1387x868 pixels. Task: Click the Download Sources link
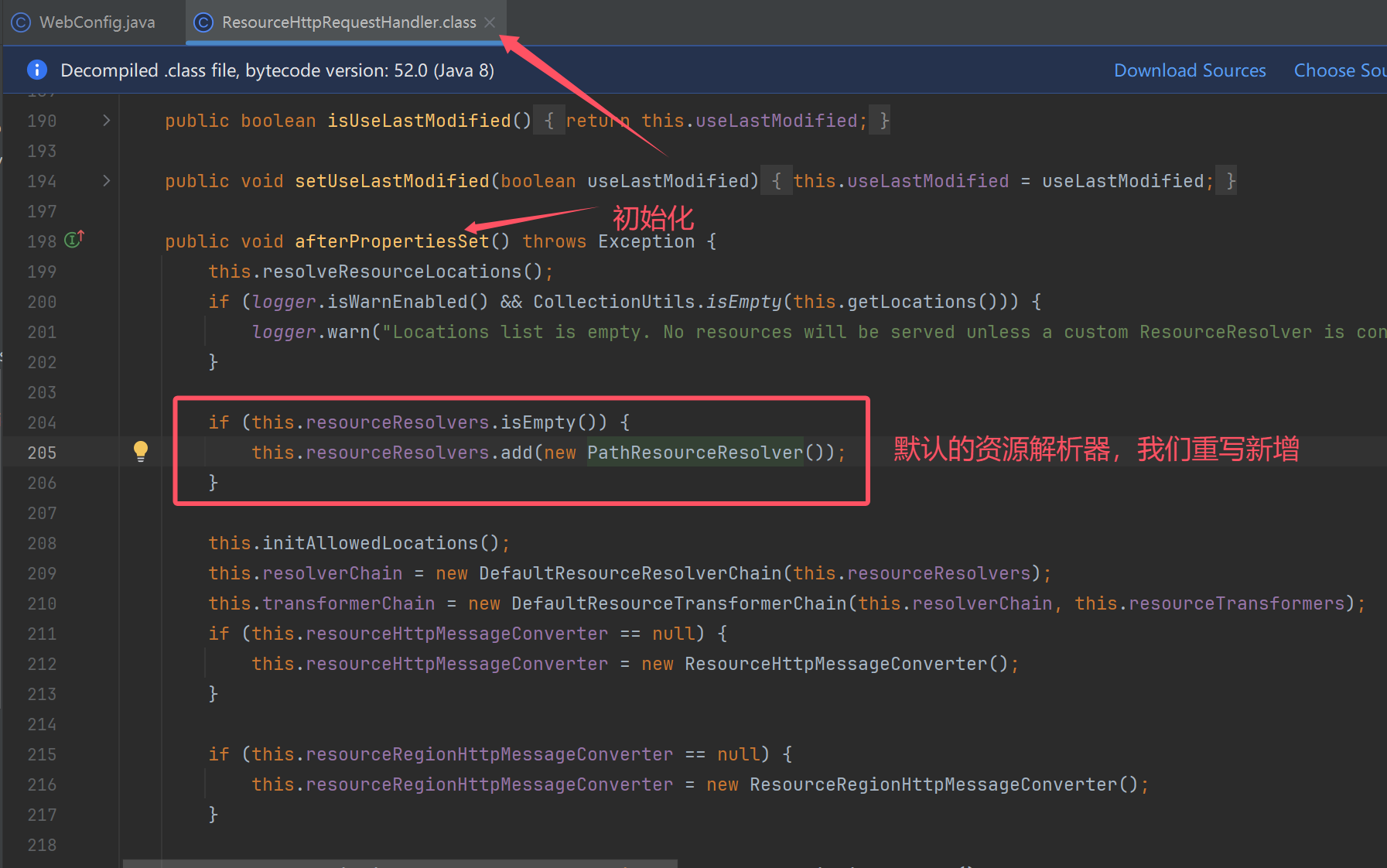[1190, 70]
